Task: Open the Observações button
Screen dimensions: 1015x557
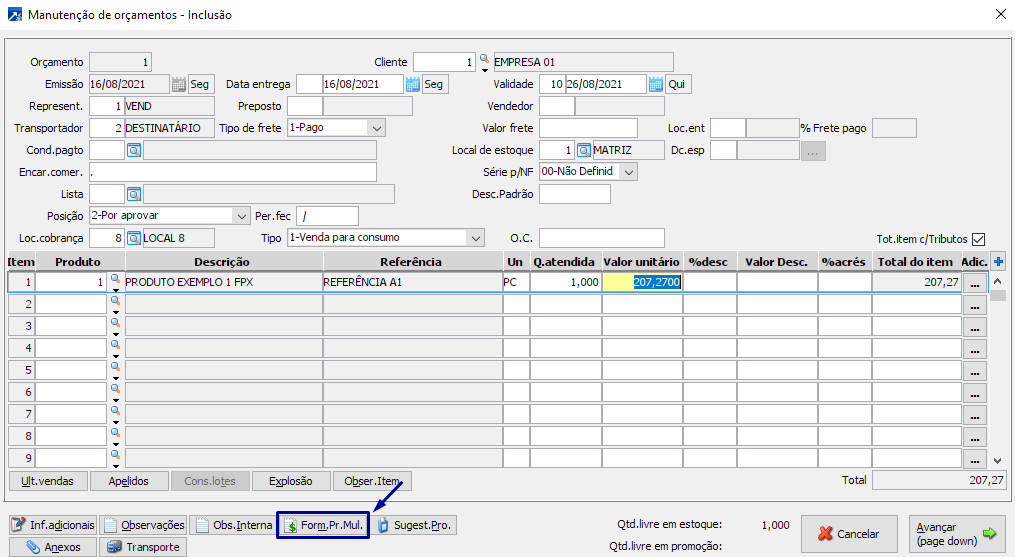Action: [143, 525]
